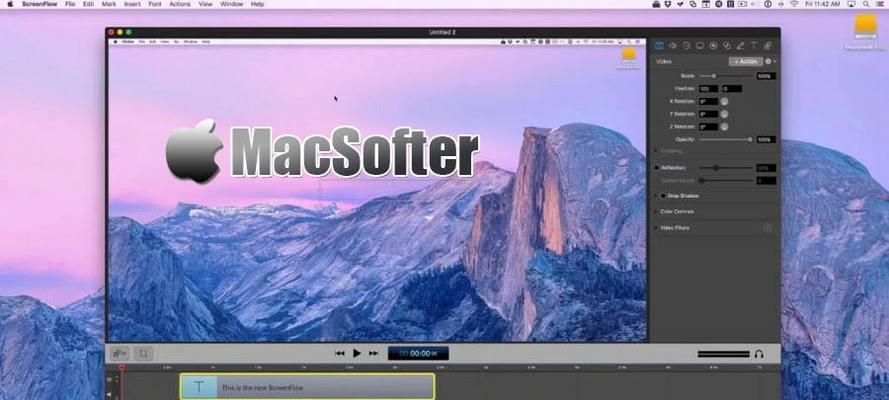Click the X Rotation dial
The image size is (889, 400).
pos(724,101)
